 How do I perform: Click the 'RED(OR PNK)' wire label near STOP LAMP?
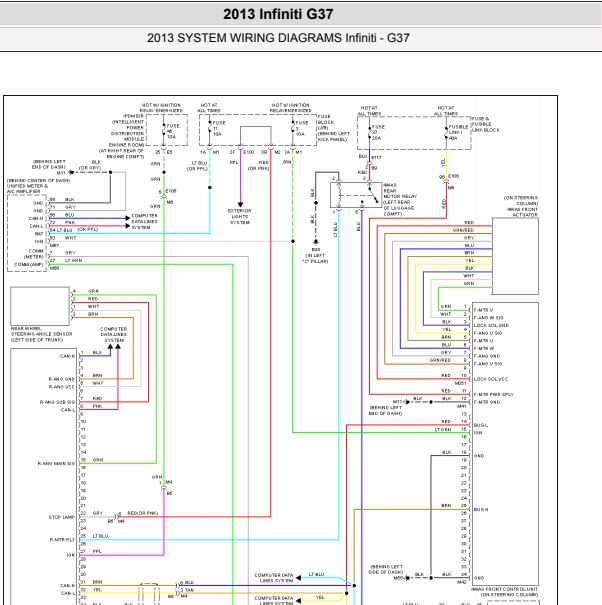point(142,513)
